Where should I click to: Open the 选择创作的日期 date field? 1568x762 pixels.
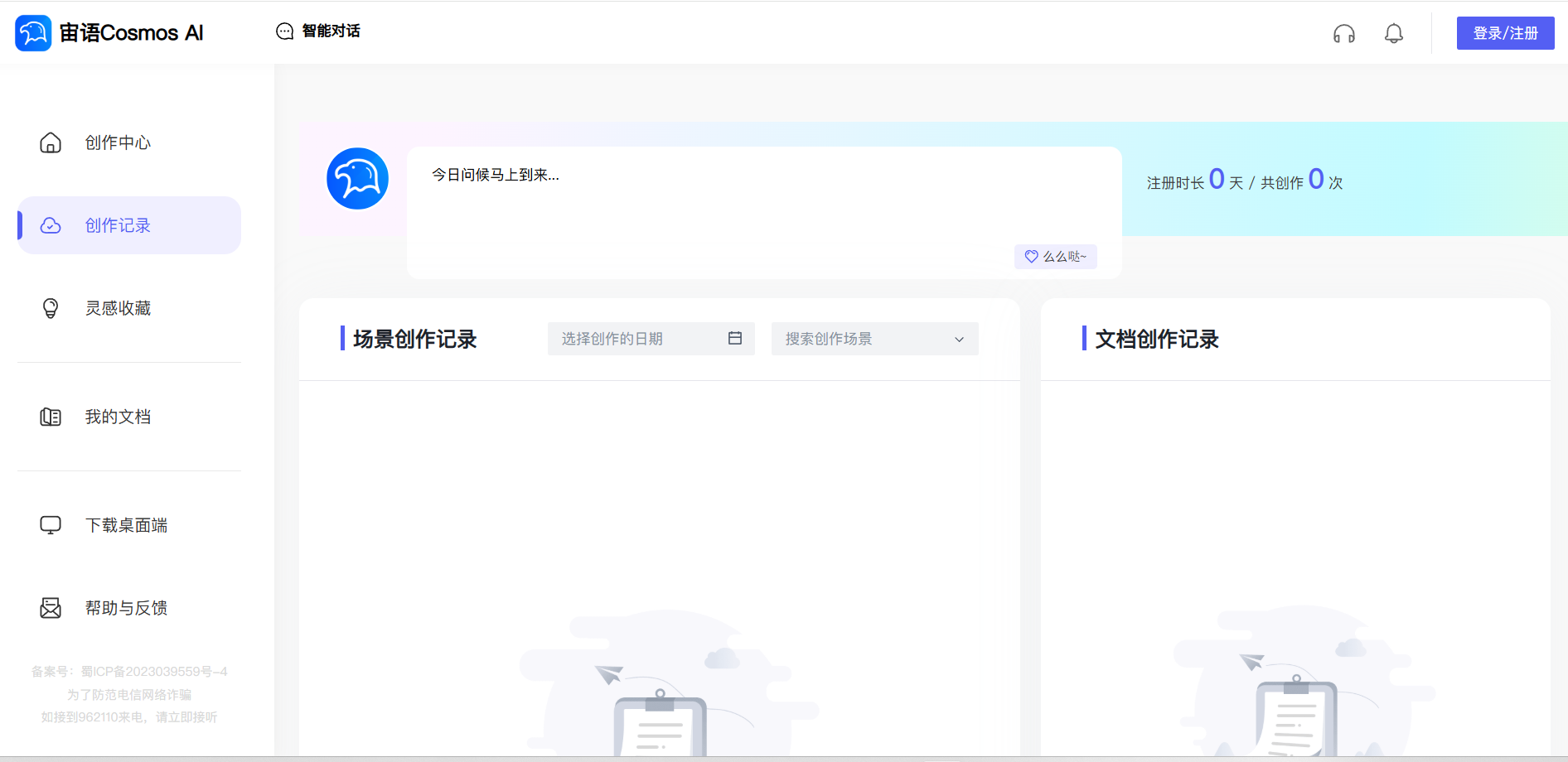(651, 339)
